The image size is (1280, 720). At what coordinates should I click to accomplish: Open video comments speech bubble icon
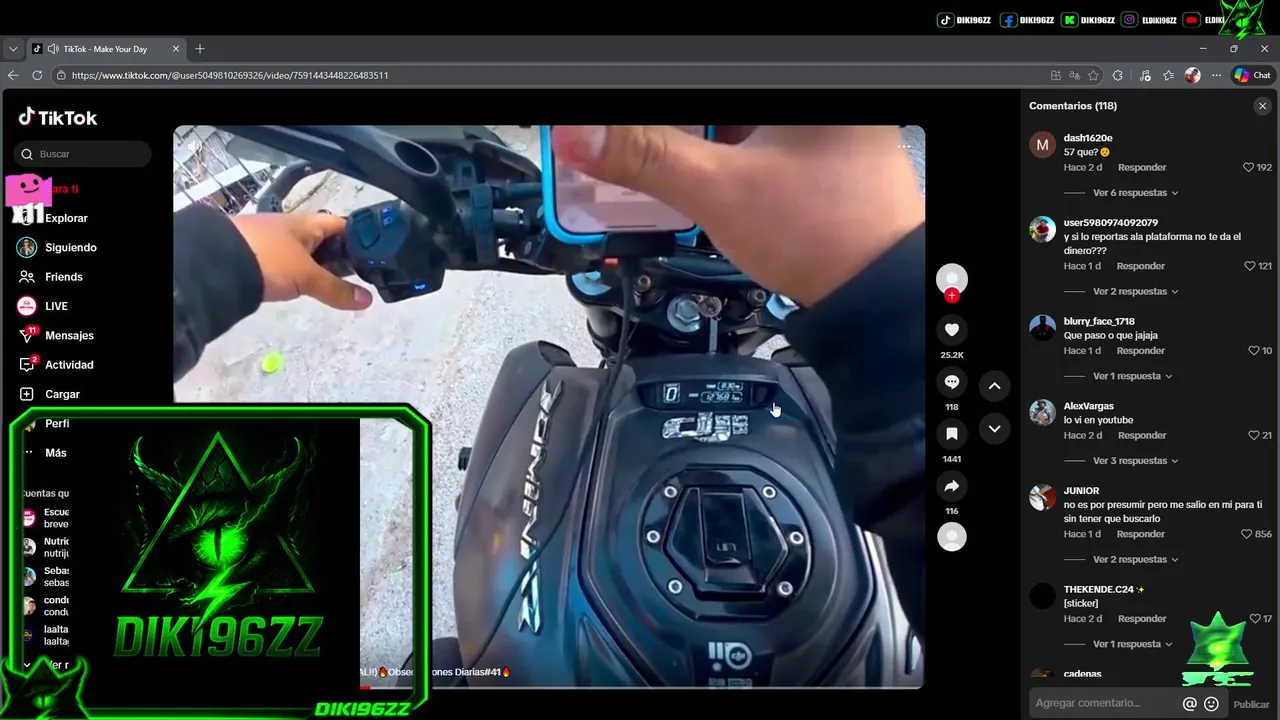tap(952, 382)
